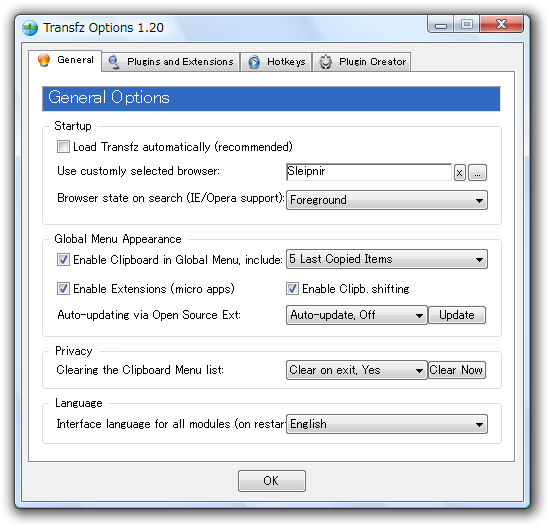Click the gear icon for Plugin Creator
The width and height of the screenshot is (549, 525).
[326, 62]
